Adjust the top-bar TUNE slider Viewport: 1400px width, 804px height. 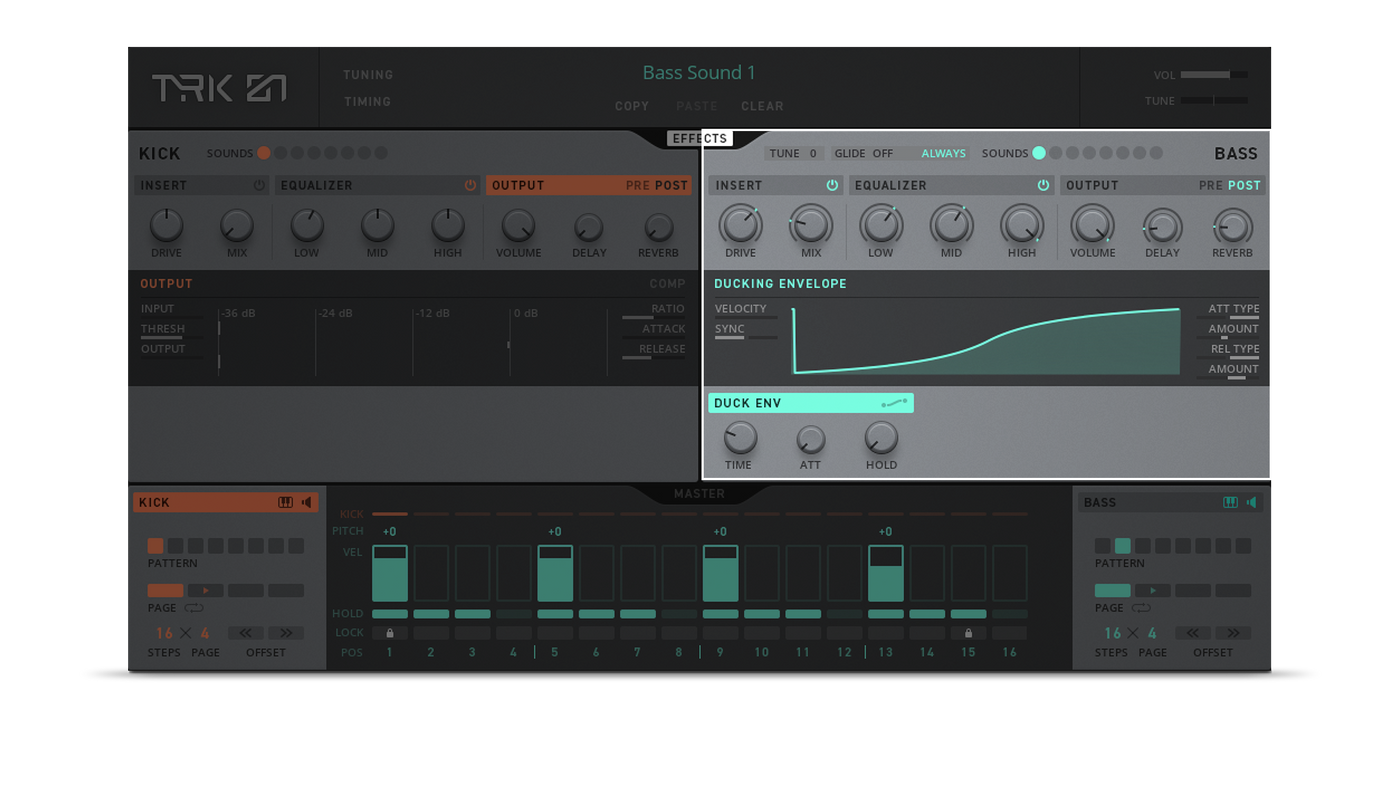(1214, 101)
